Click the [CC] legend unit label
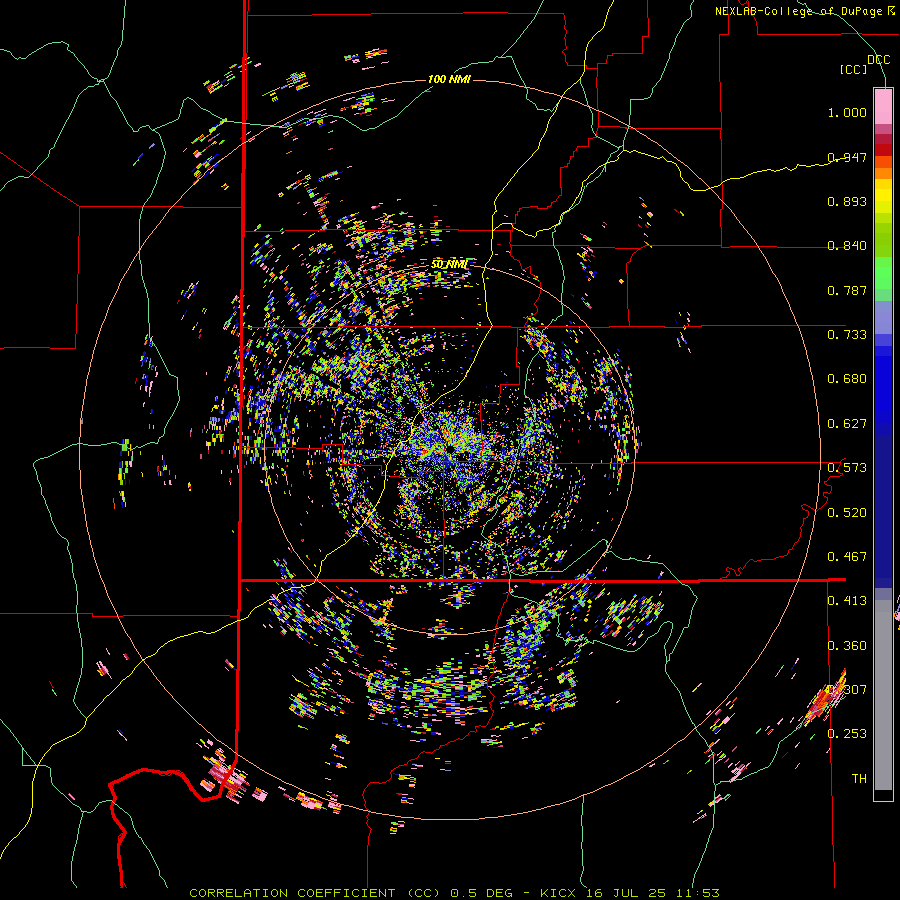Viewport: 900px width, 900px height. coord(854,69)
